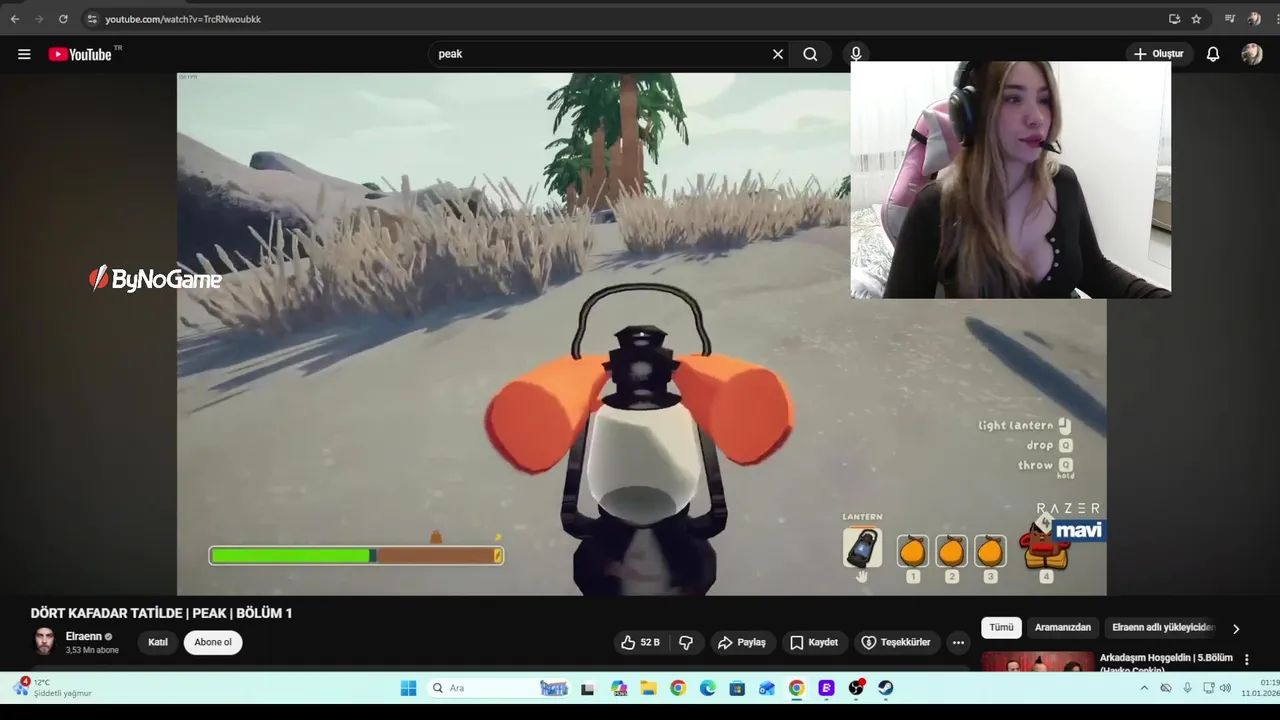View site information icon in address bar
1280x720 pixels.
92,19
